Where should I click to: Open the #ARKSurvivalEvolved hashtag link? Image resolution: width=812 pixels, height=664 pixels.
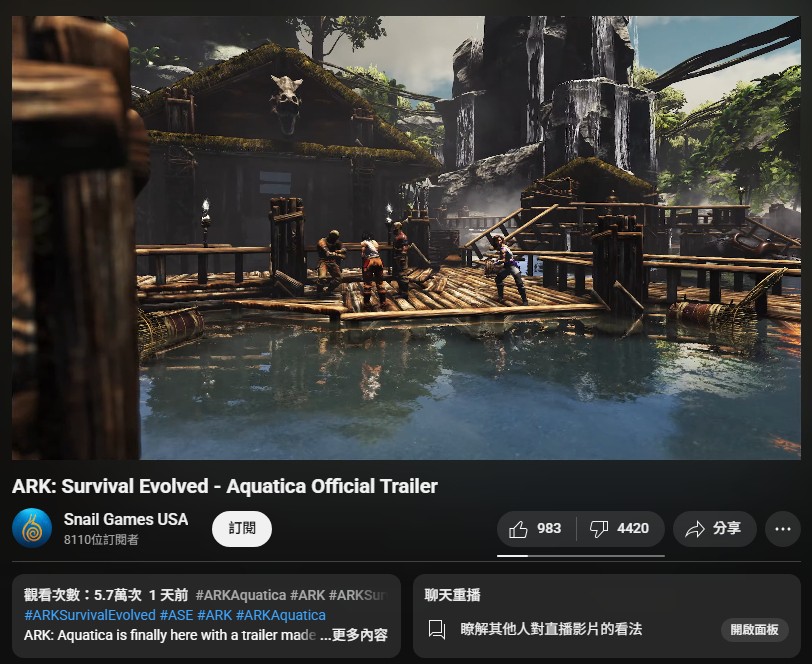click(90, 615)
